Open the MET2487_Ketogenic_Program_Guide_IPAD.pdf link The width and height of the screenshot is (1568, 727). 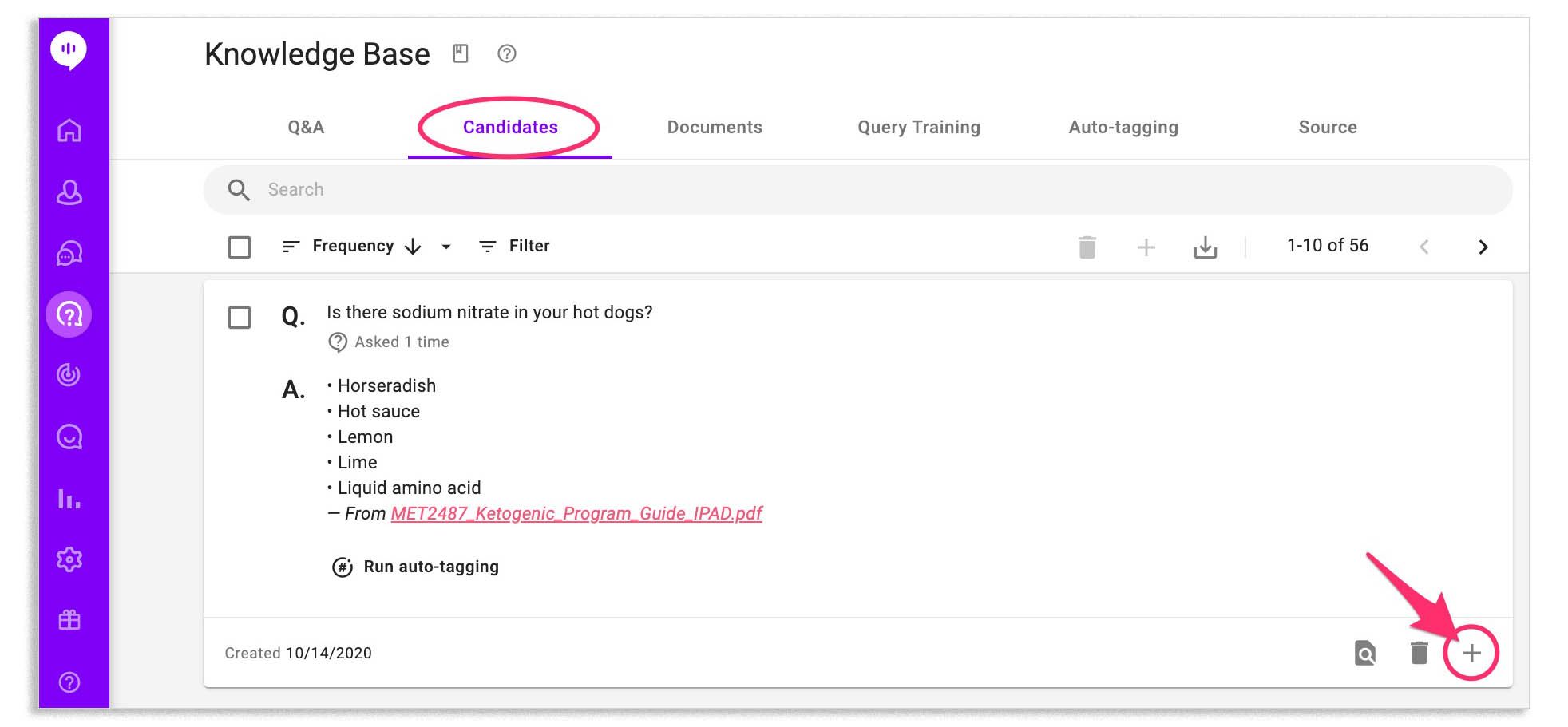576,513
